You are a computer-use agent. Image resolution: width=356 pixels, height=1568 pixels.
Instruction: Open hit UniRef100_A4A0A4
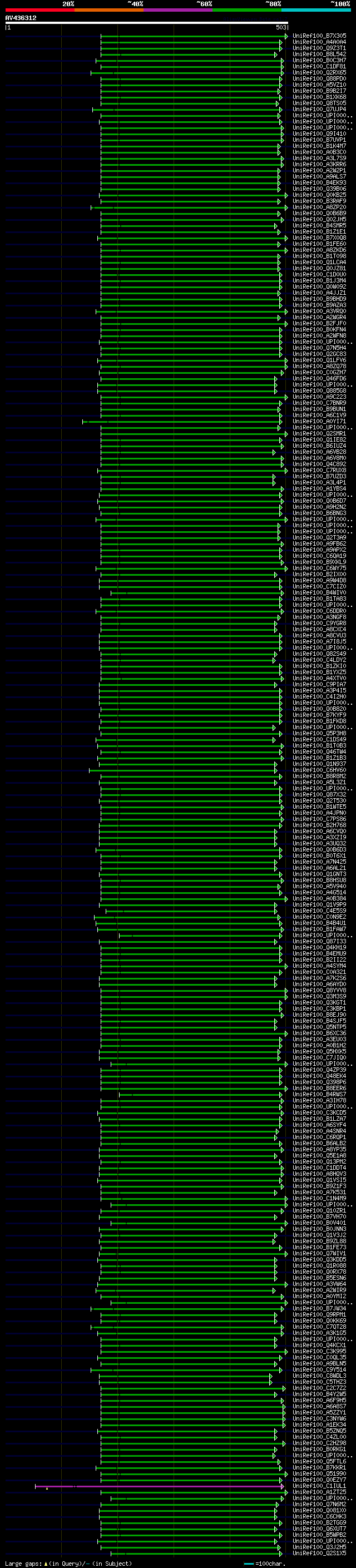click(319, 42)
